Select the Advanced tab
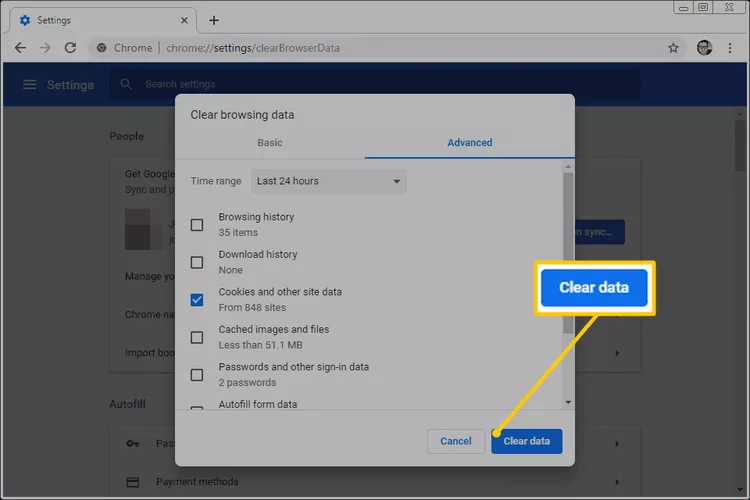The height and width of the screenshot is (500, 750). 469,143
